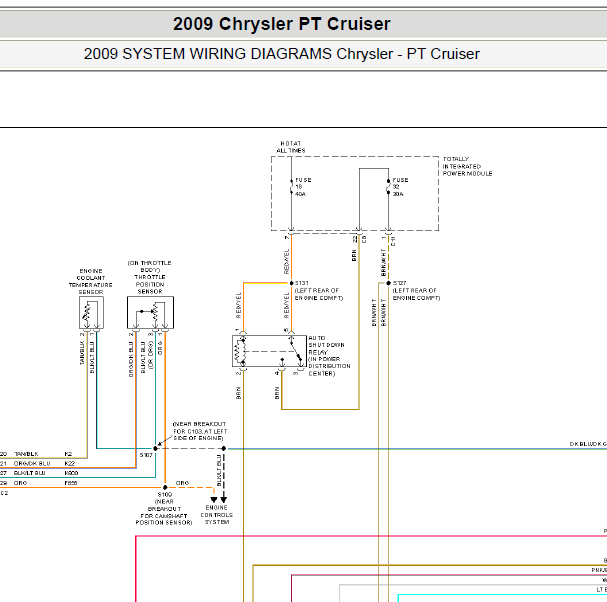The width and height of the screenshot is (607, 602).
Task: Click the "2009 SYSTEM WIRING DIAGRAMS" subtitle
Action: pyautogui.click(x=207, y=54)
